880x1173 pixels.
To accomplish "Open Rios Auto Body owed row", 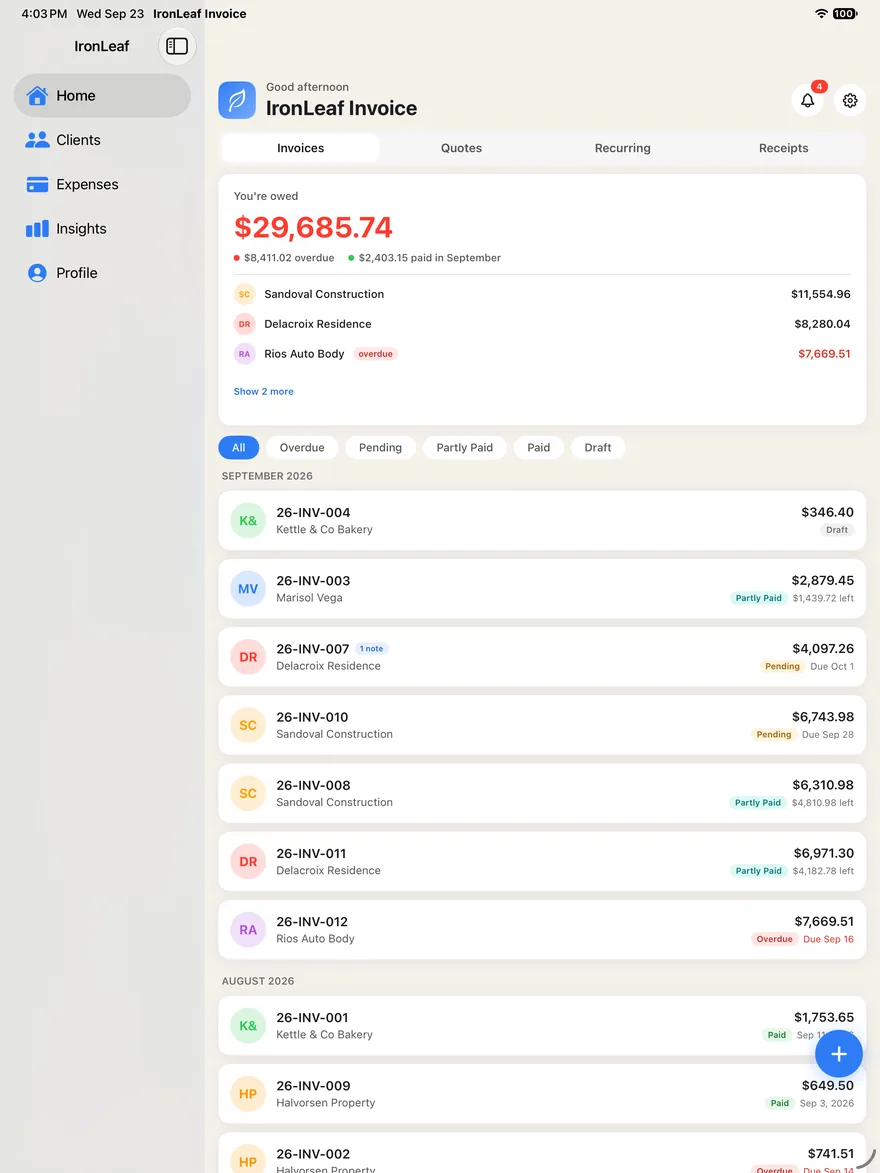I will (542, 354).
